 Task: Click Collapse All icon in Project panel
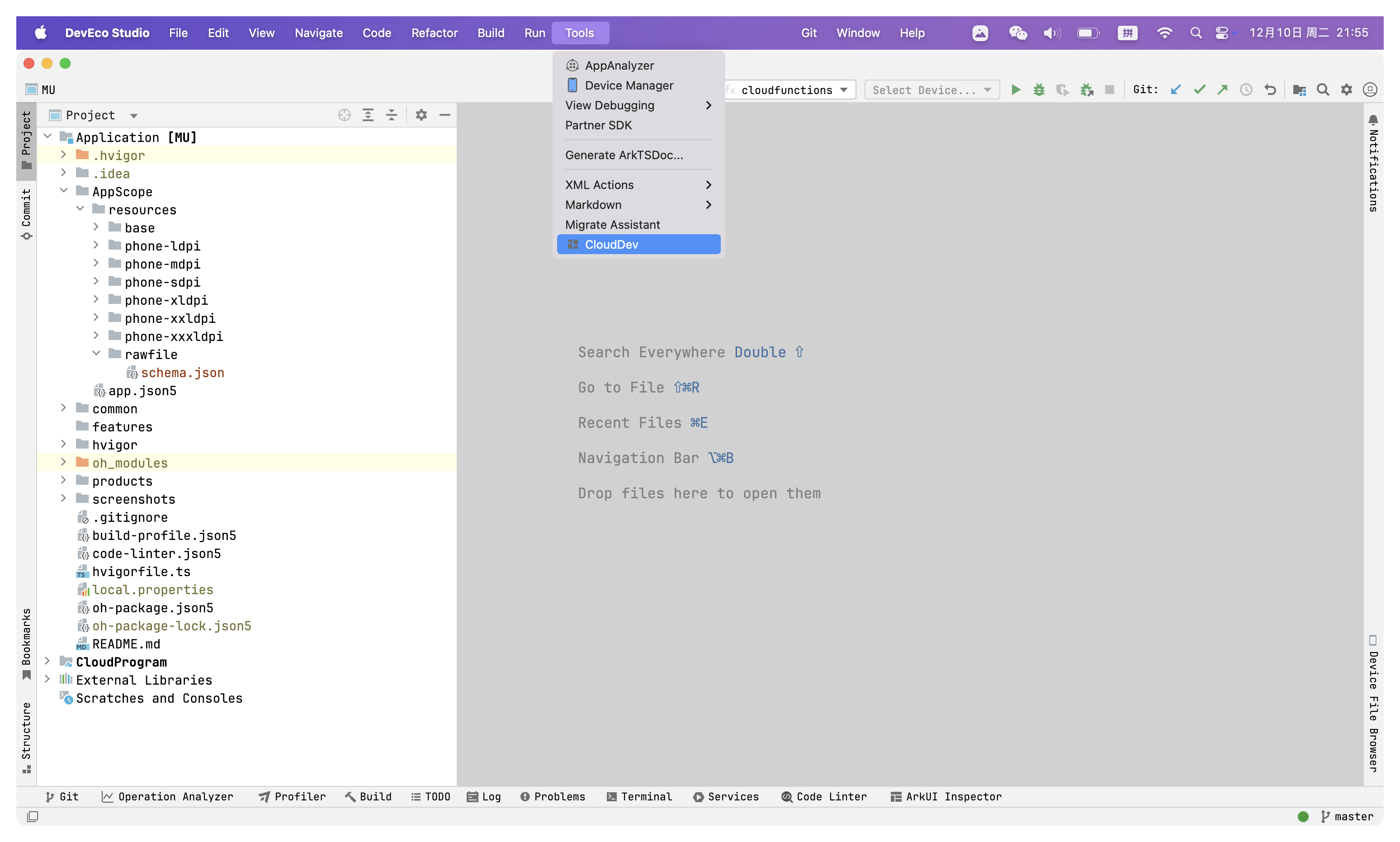pos(392,115)
